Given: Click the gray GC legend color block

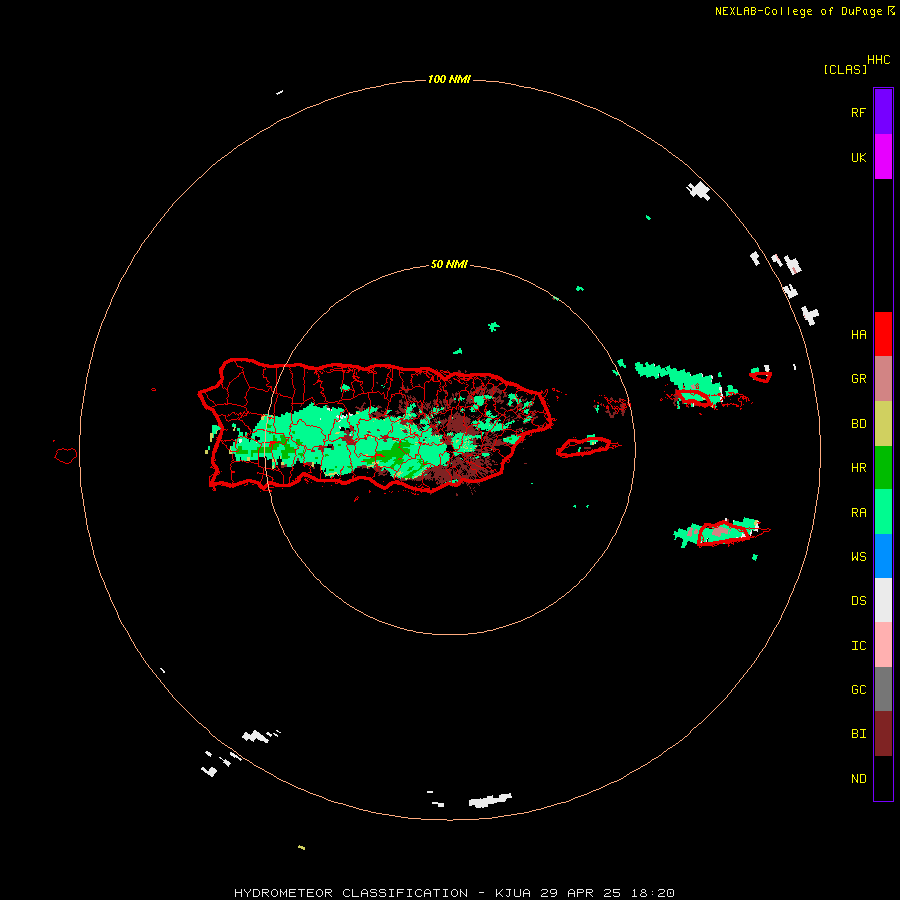Looking at the screenshot, I should coord(883,689).
